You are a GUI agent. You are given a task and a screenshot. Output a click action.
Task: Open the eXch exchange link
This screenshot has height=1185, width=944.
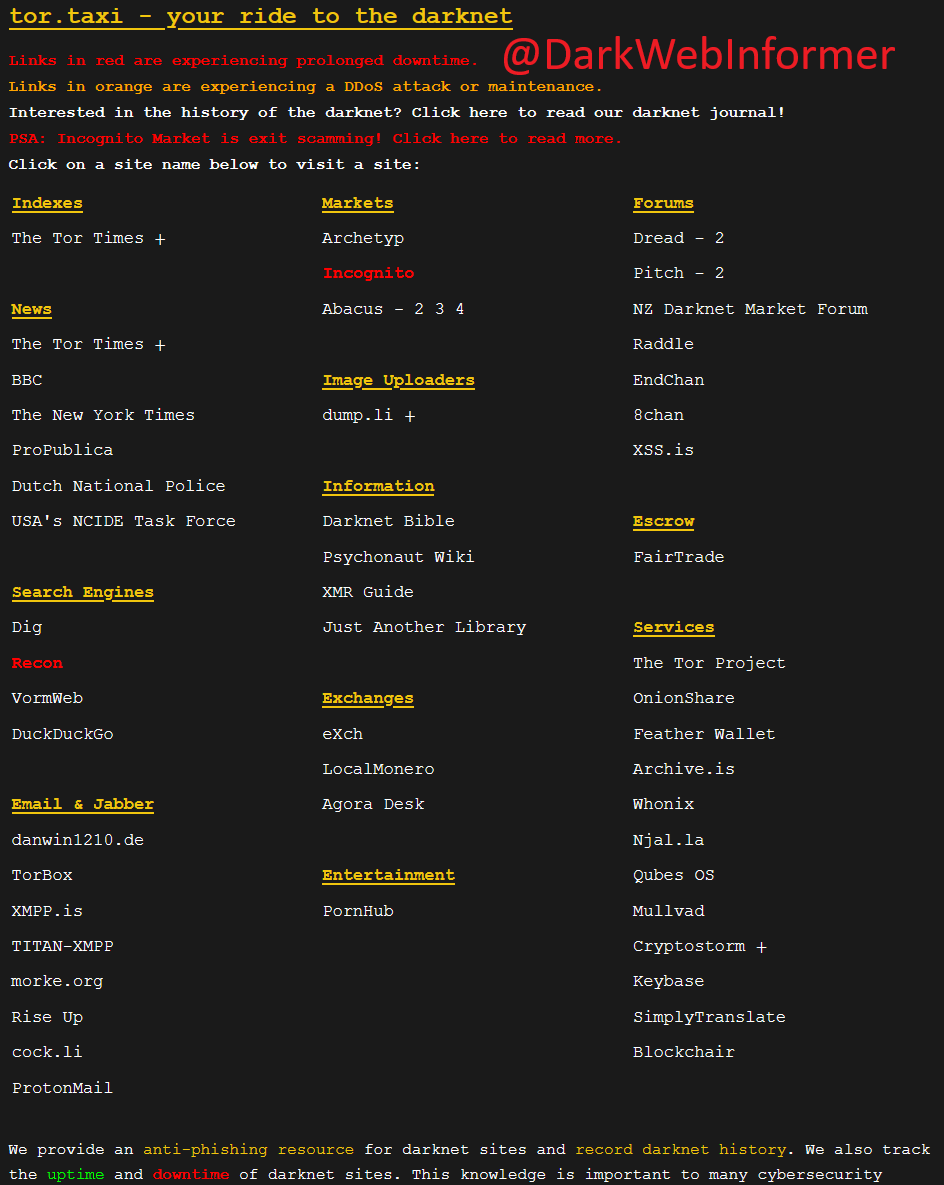(x=342, y=734)
